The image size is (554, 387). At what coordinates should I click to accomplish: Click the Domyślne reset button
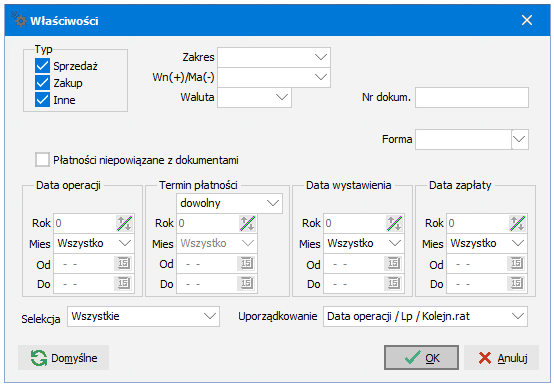point(64,358)
